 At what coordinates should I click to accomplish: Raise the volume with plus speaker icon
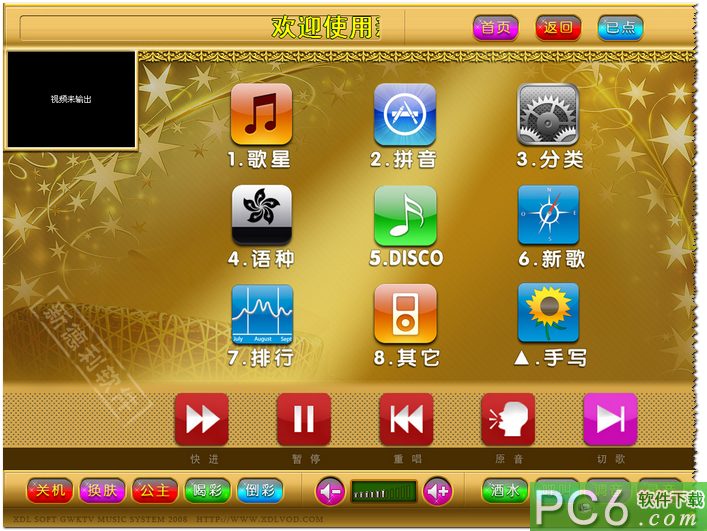(x=437, y=491)
